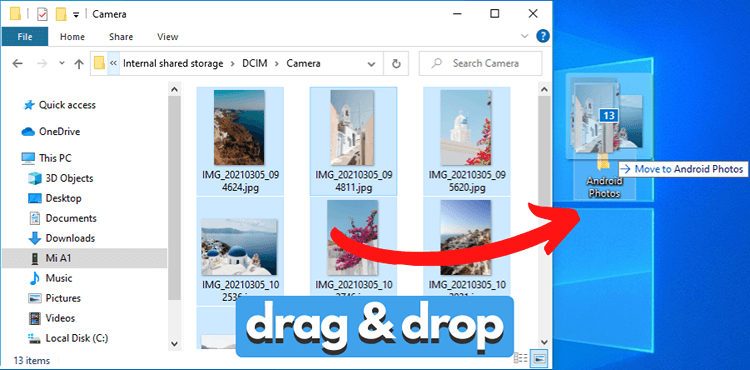Show hidden breadcrumb path with double chevron
The height and width of the screenshot is (370, 750).
(113, 64)
